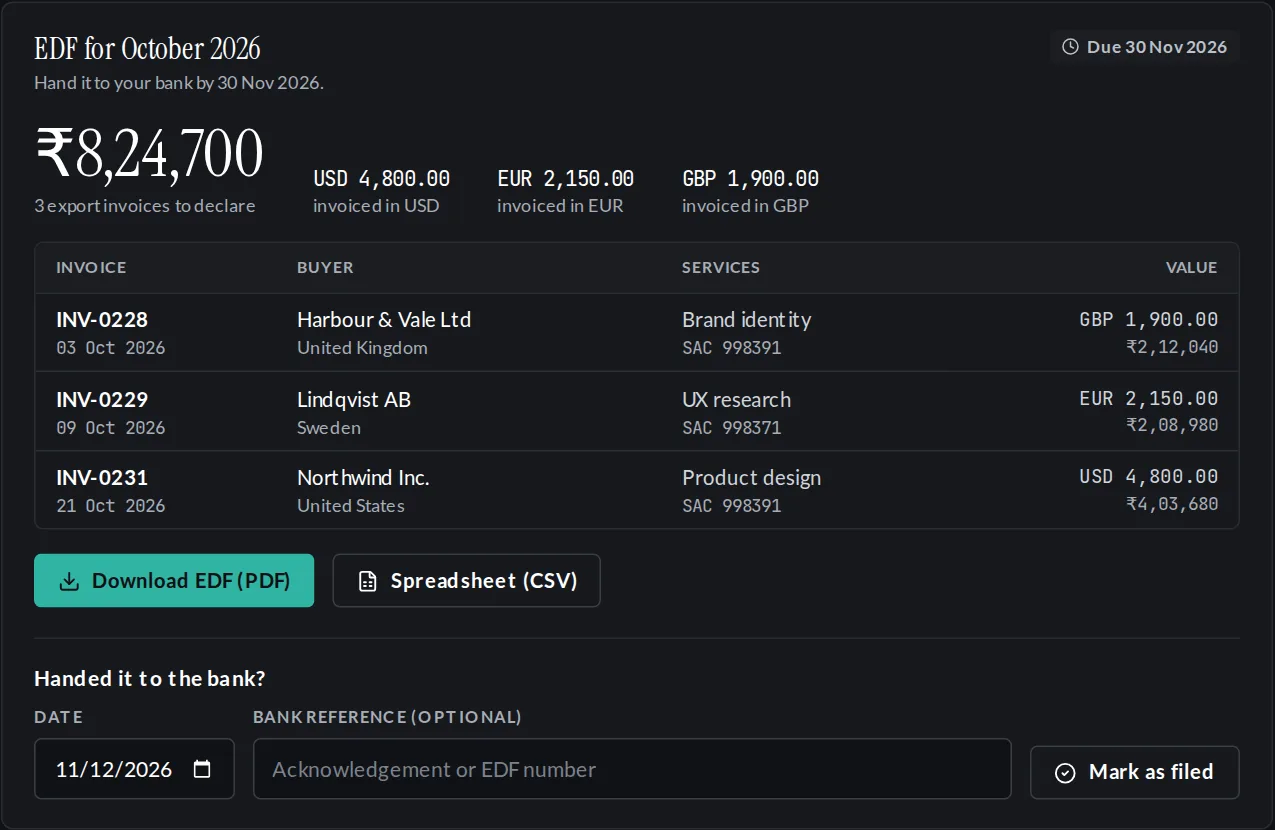Click the VALUE column header
The height and width of the screenshot is (830, 1275).
(x=1191, y=268)
